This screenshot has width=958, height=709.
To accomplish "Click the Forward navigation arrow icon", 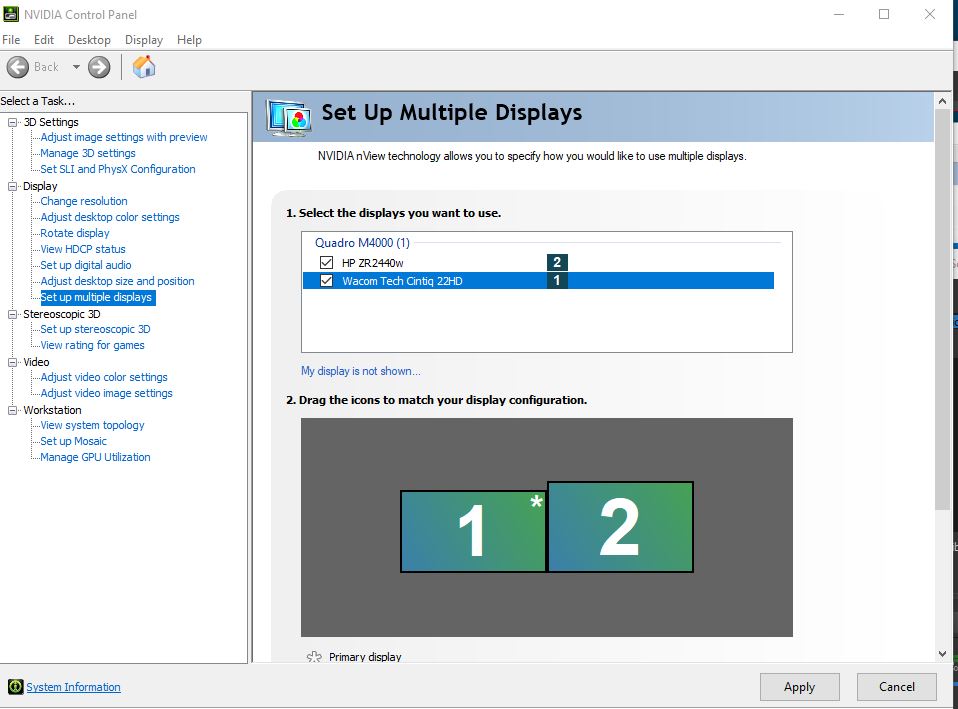I will (98, 66).
